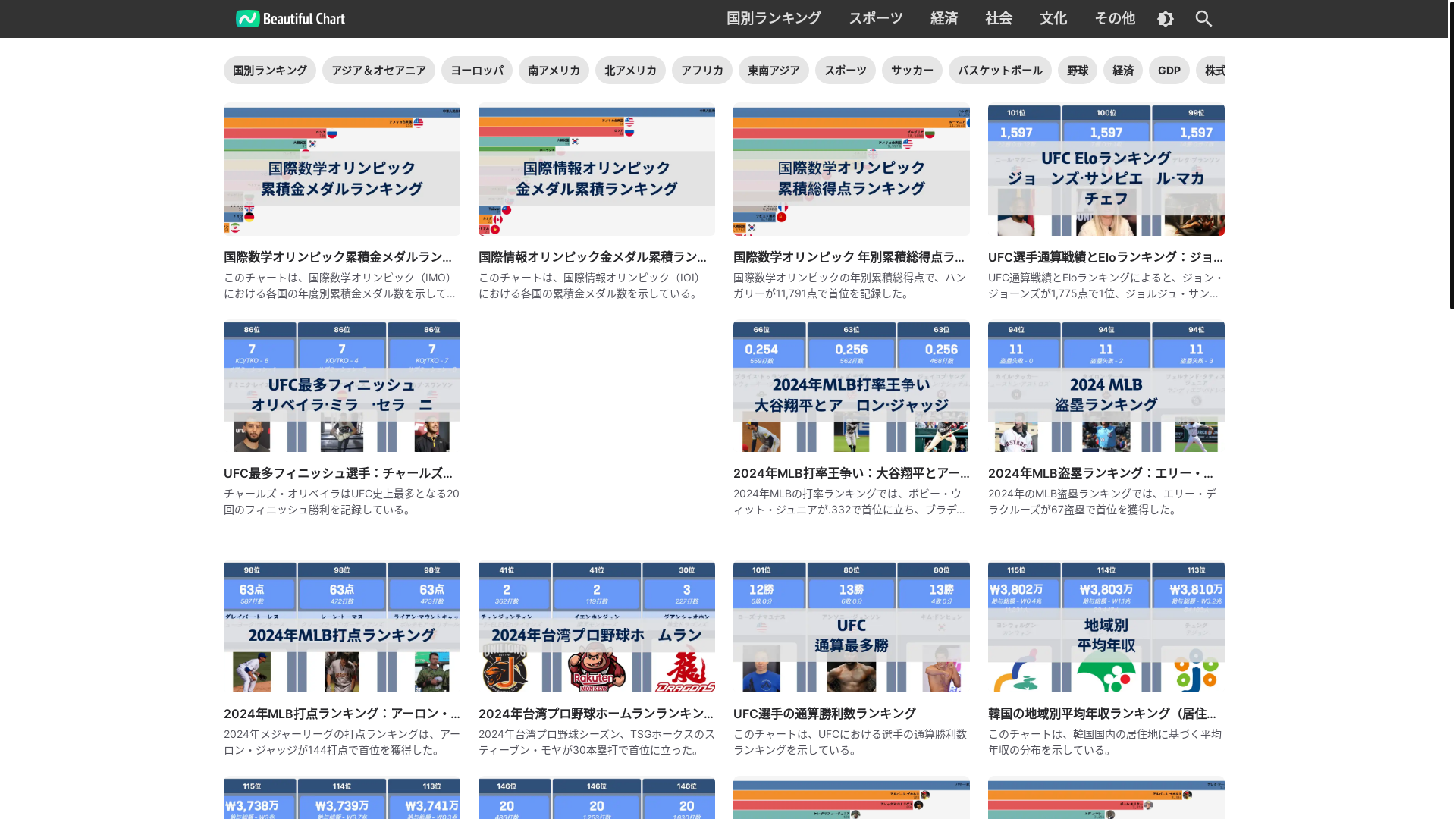The height and width of the screenshot is (819, 1456).
Task: Select the 国別ランキング category chip
Action: pyautogui.click(x=270, y=71)
